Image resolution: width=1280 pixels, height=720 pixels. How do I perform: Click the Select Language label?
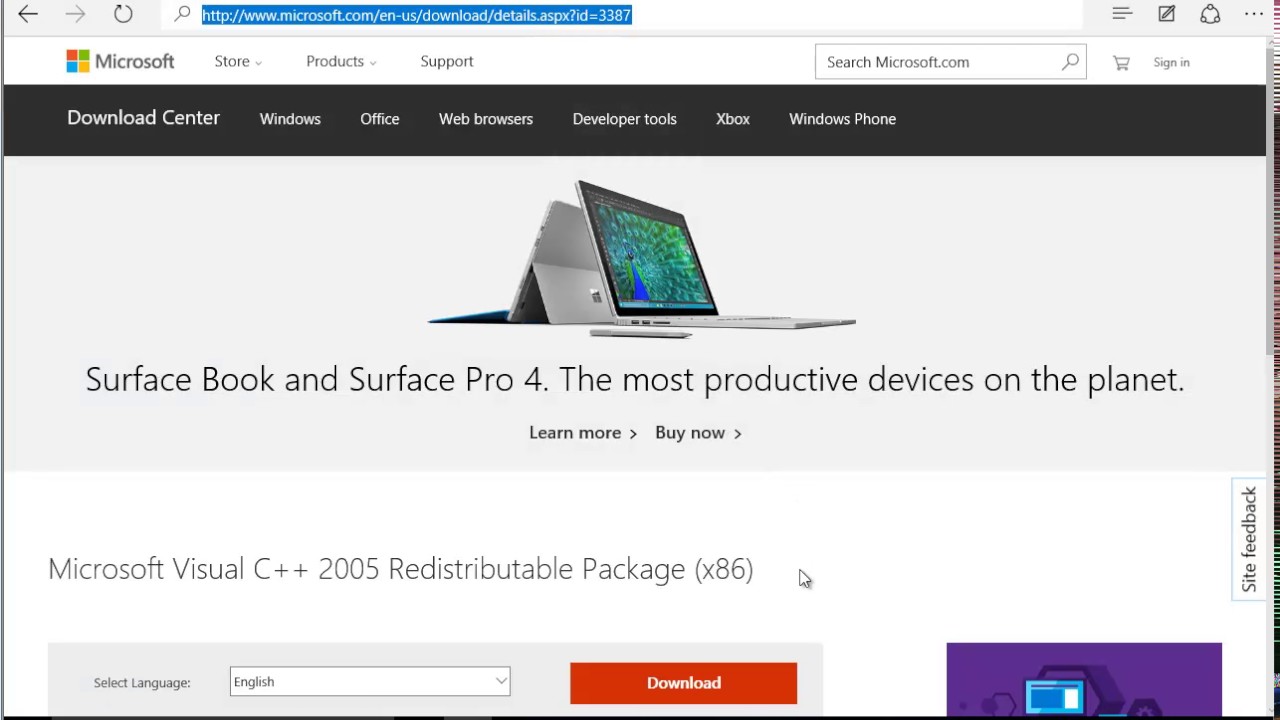coord(142,683)
